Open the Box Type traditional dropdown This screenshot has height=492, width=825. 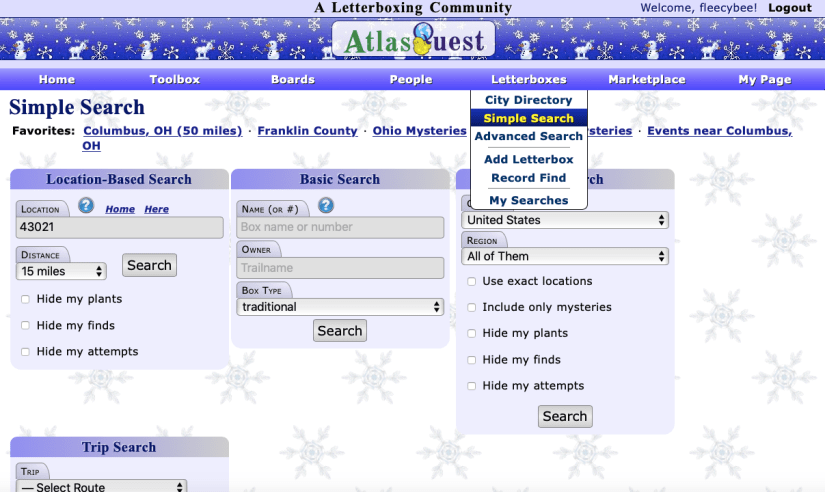click(340, 307)
